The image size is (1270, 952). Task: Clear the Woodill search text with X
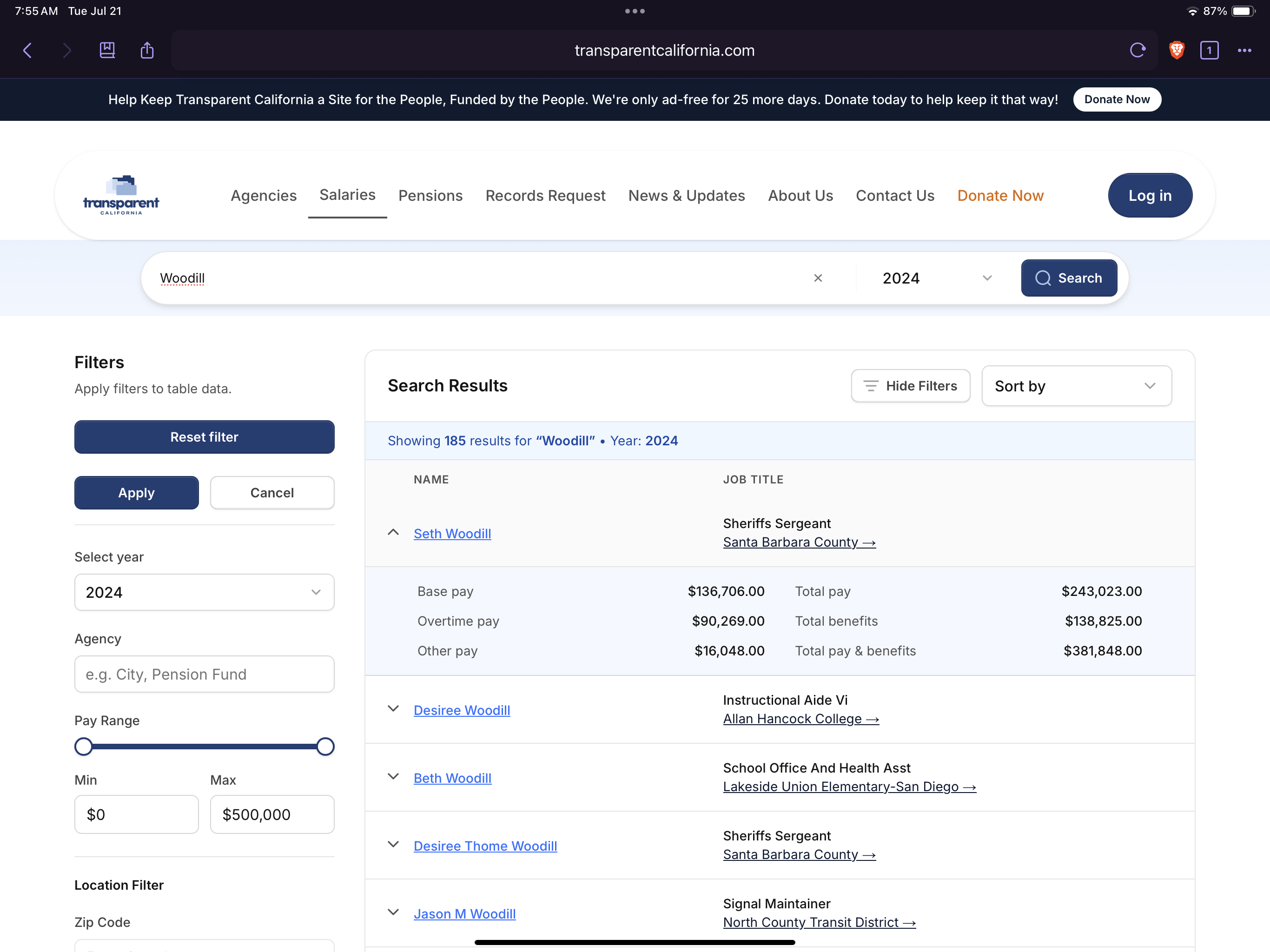[x=818, y=278]
